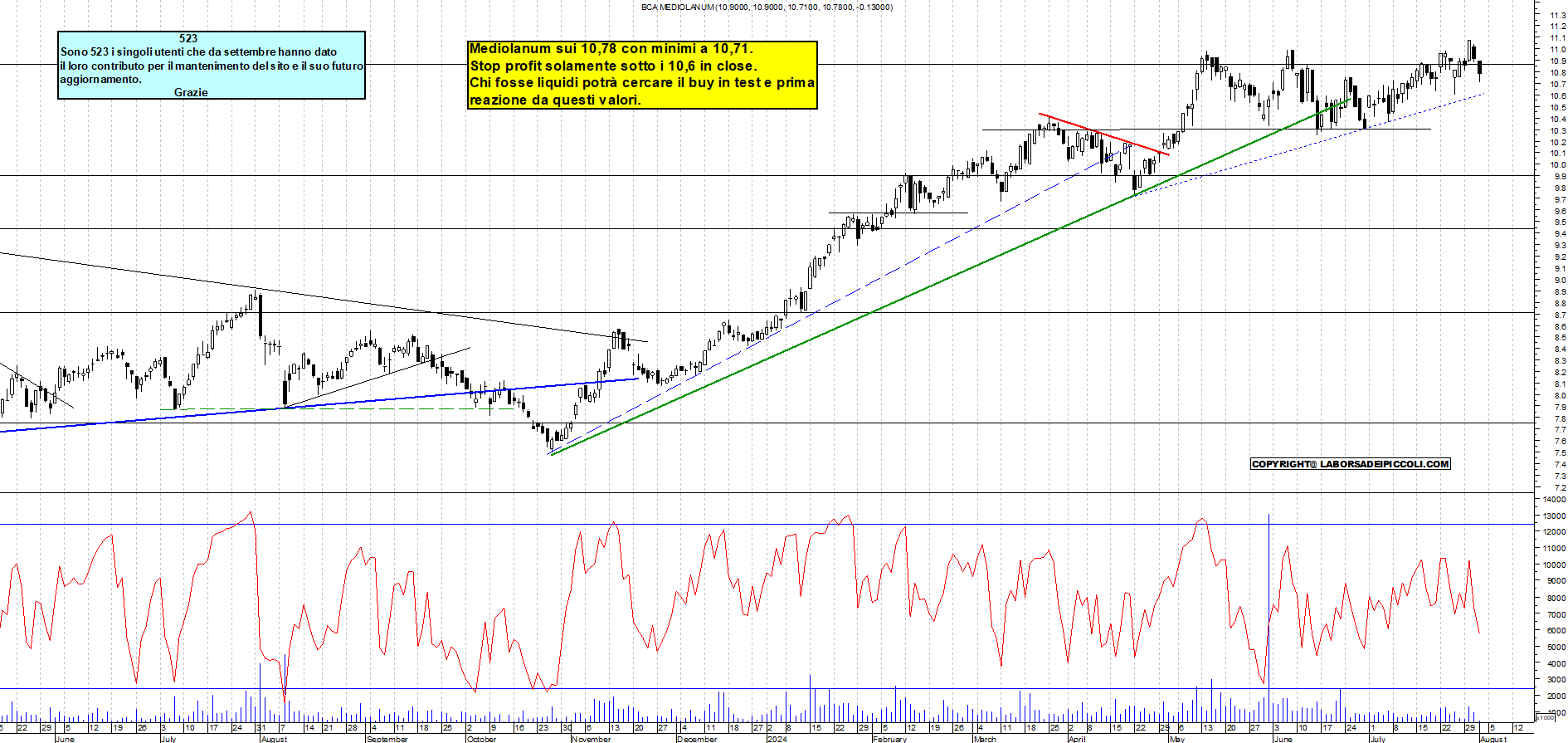Click the 14000 indicator scale label

(1554, 500)
